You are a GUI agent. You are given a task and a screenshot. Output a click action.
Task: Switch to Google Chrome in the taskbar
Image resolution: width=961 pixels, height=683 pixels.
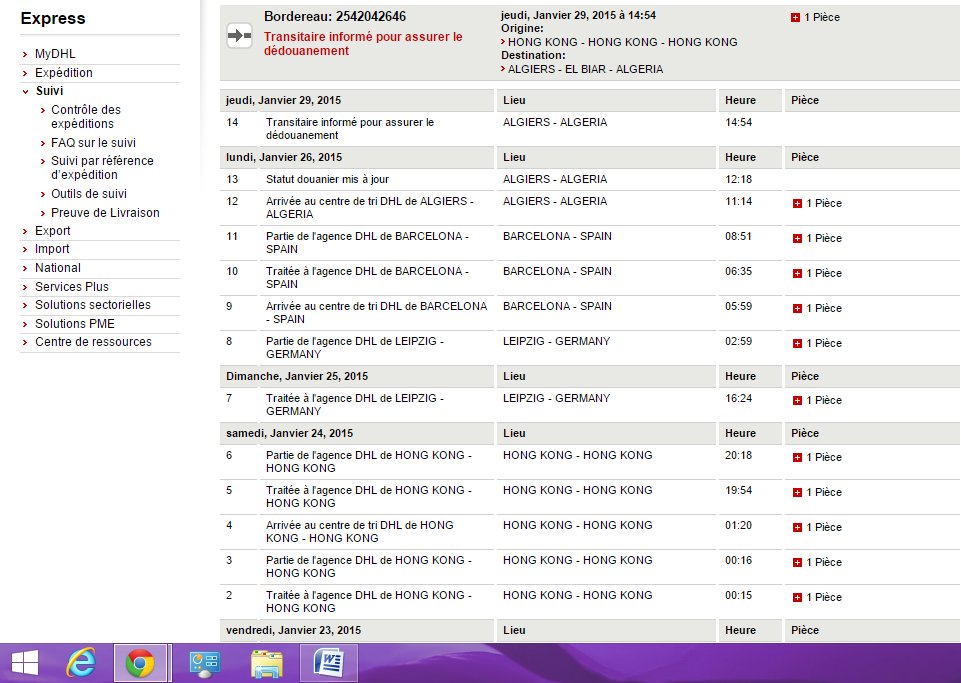pyautogui.click(x=140, y=663)
